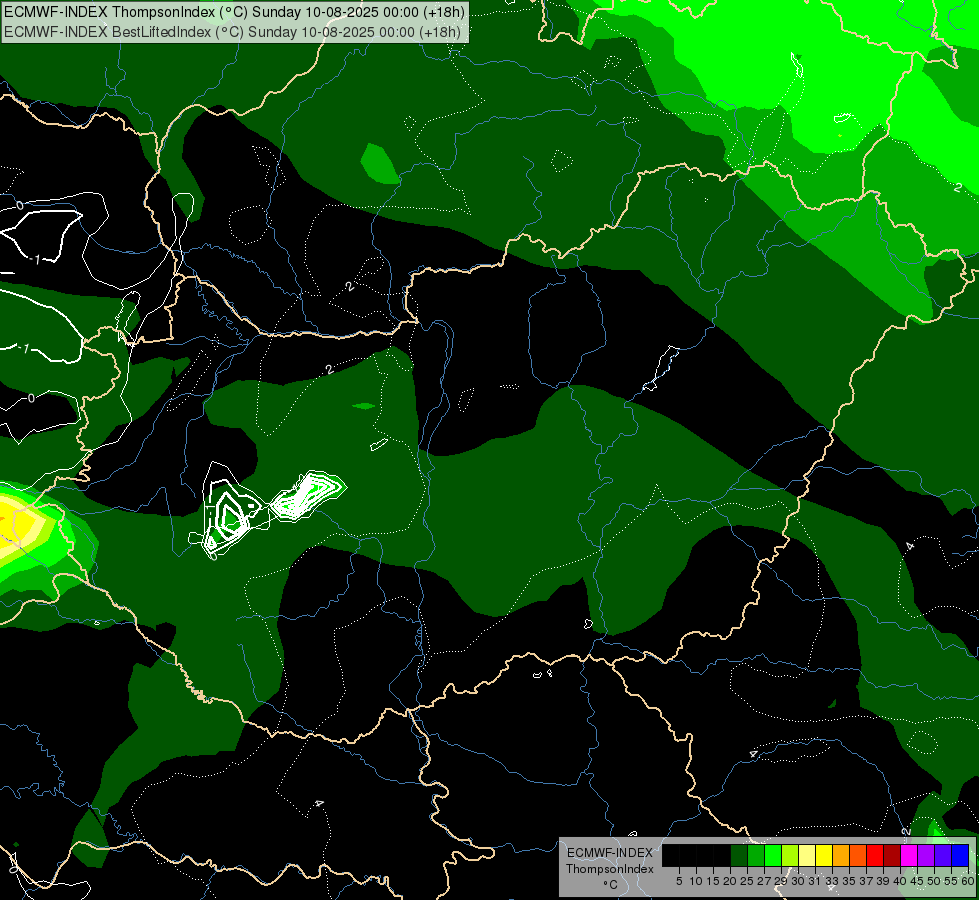Screen dimensions: 979x900
Task: Pick the dark red 39-40 legend swatch
Action: 892,856
